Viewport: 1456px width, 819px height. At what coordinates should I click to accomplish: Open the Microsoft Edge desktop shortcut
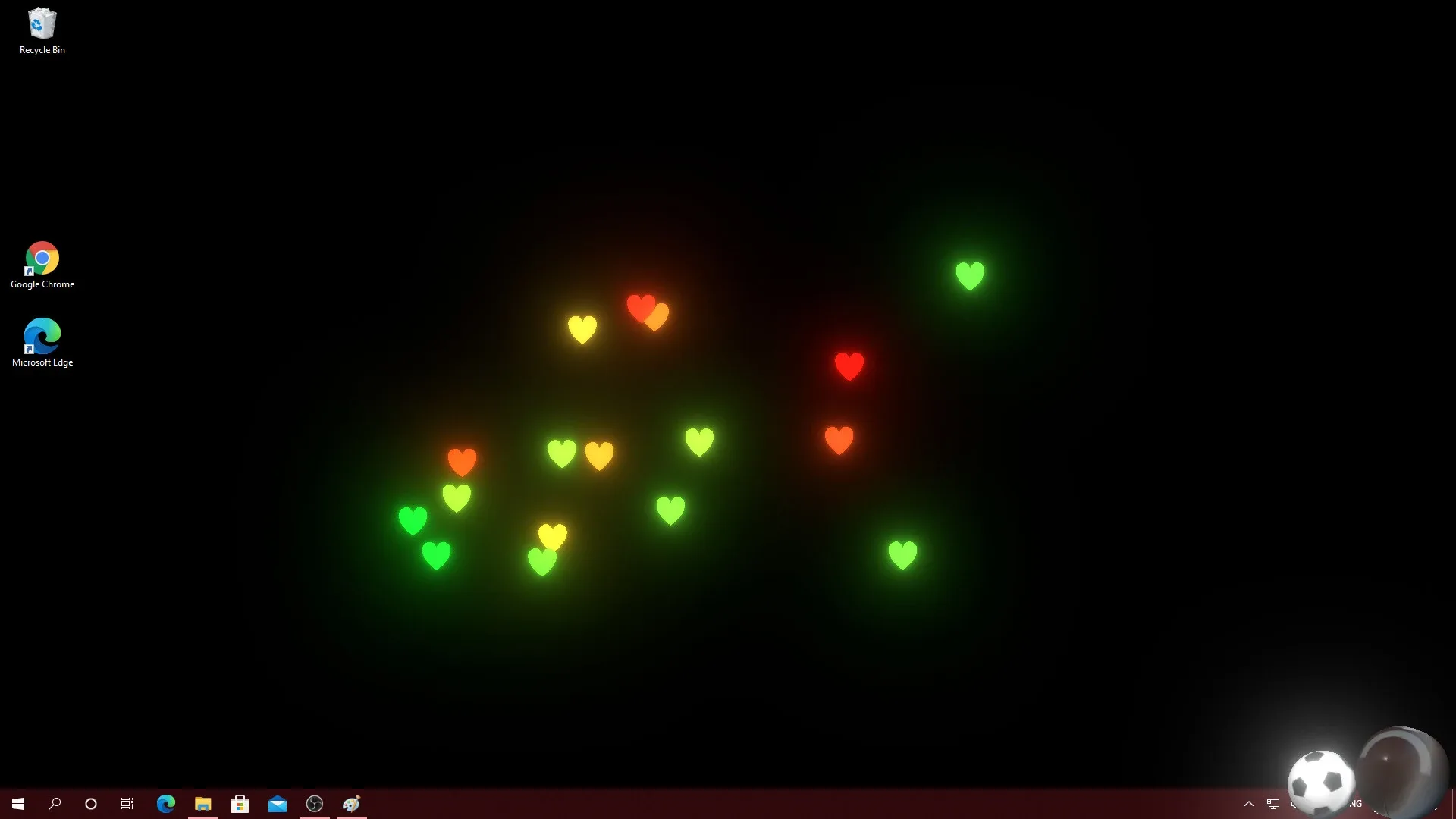[x=42, y=336]
